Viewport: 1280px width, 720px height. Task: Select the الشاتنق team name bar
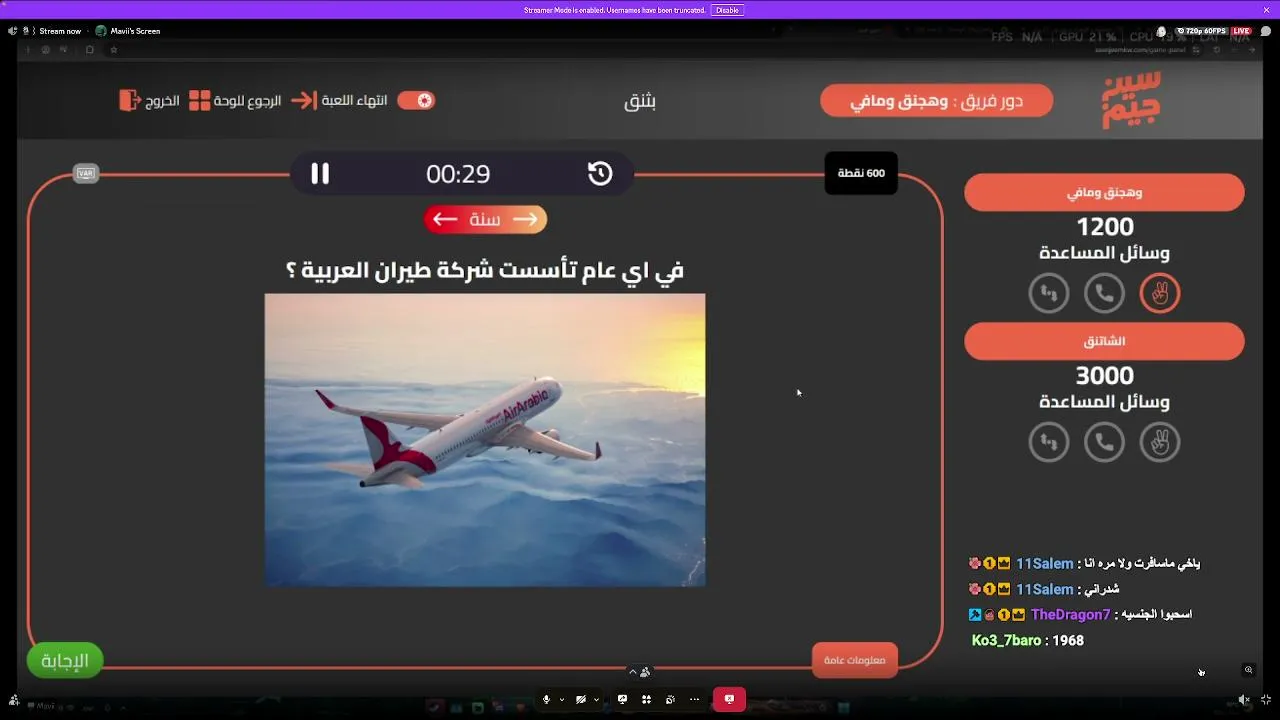coord(1104,341)
